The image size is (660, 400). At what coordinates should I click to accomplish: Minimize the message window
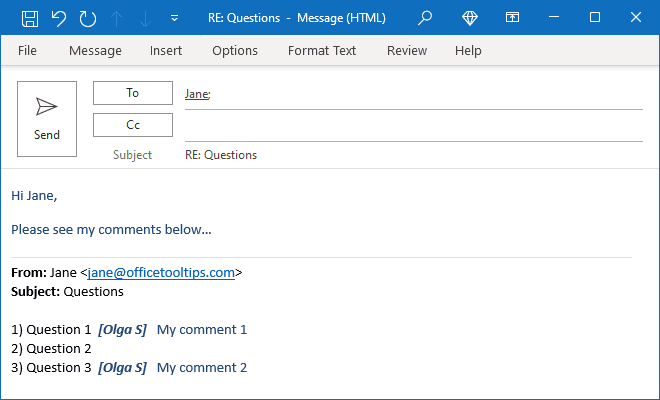click(554, 17)
